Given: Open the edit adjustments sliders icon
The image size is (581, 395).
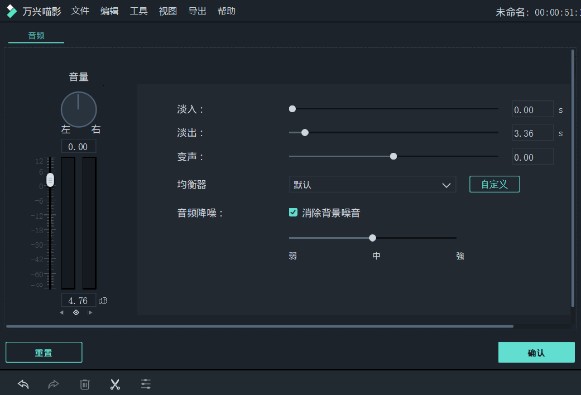Looking at the screenshot, I should click(146, 384).
